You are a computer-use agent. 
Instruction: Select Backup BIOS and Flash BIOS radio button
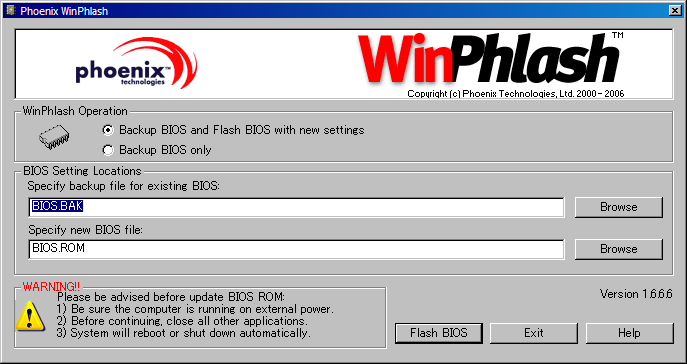tap(108, 130)
